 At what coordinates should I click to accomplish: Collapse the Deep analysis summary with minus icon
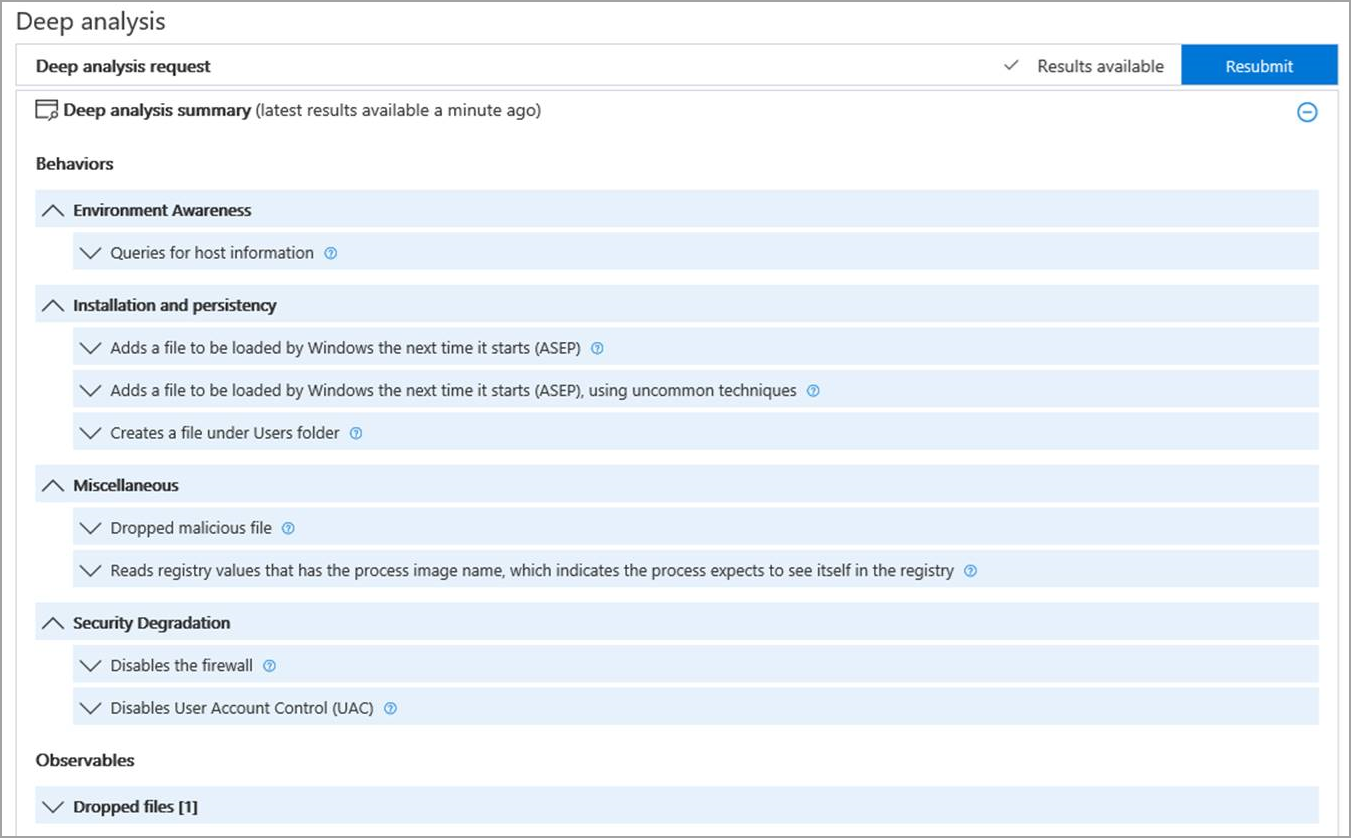coord(1307,113)
